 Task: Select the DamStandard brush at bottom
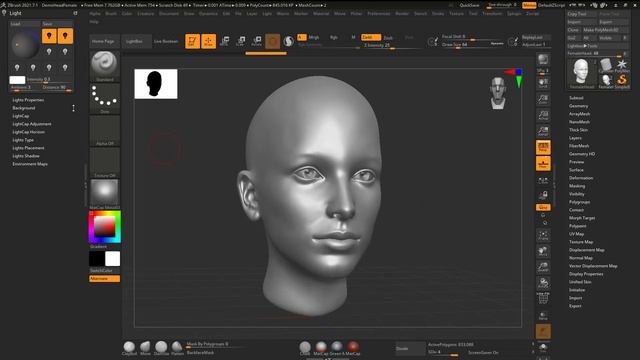click(x=161, y=348)
